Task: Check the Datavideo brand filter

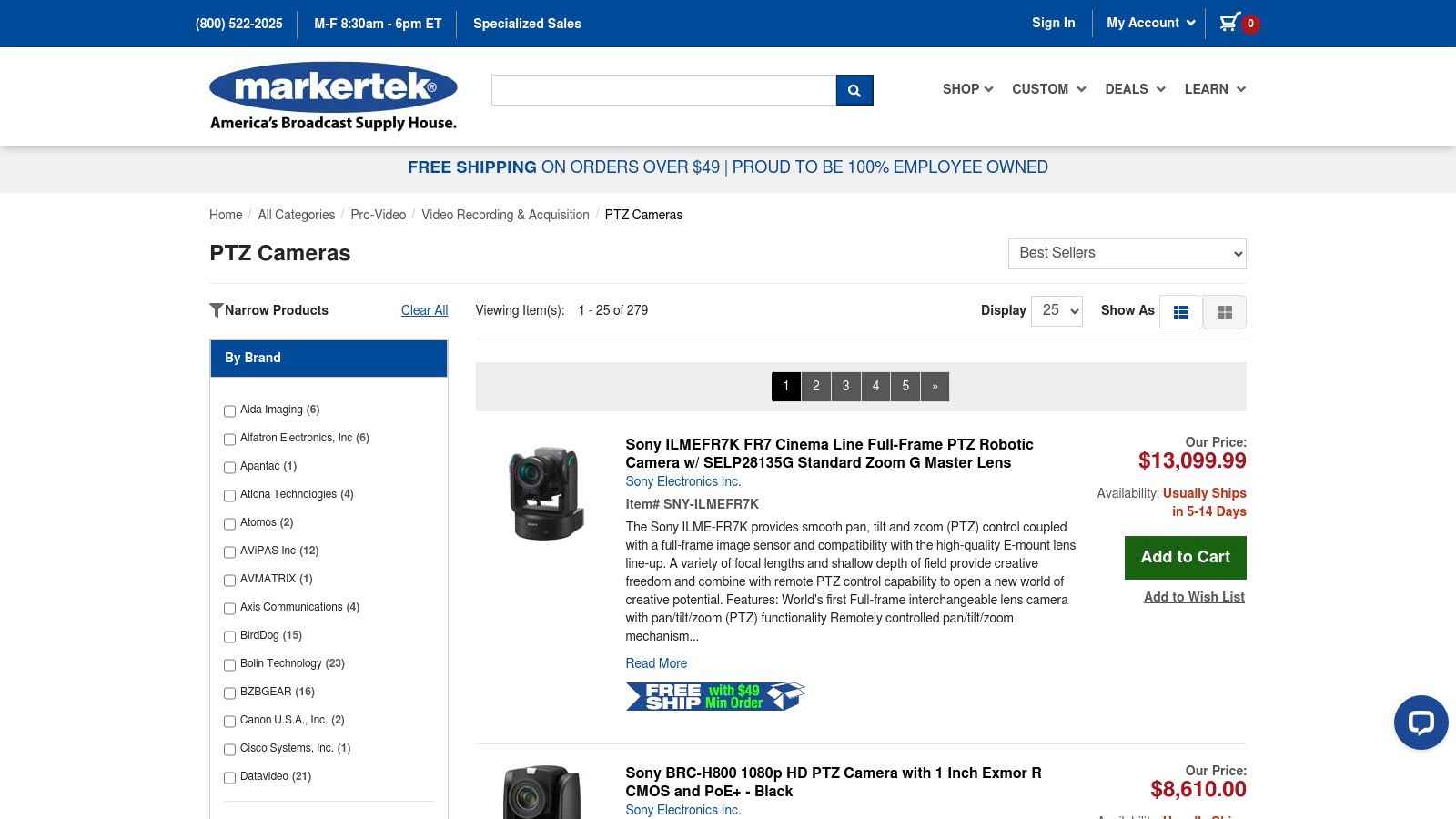Action: 229,778
